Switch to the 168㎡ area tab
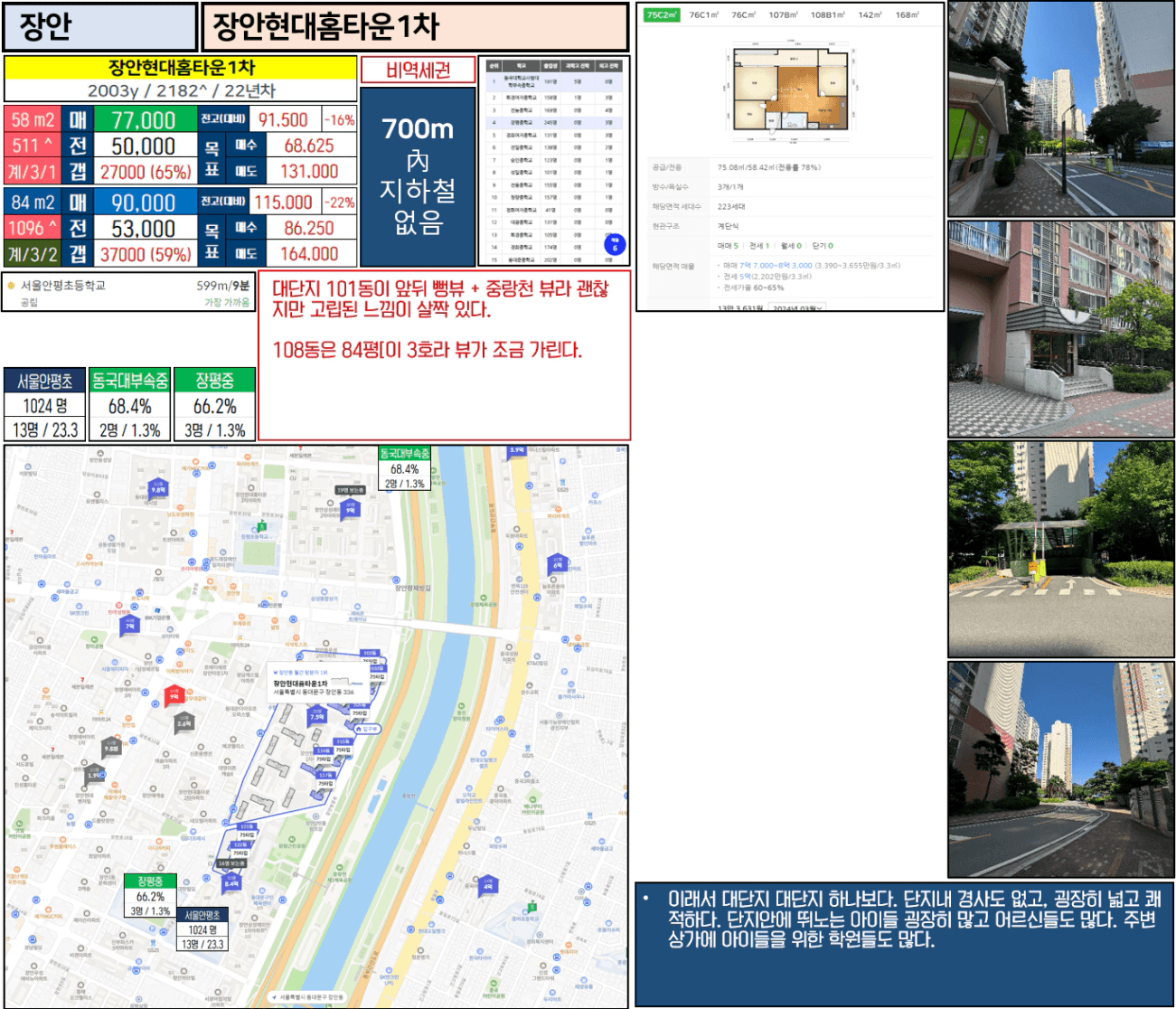Image resolution: width=1176 pixels, height=1009 pixels. click(x=907, y=15)
